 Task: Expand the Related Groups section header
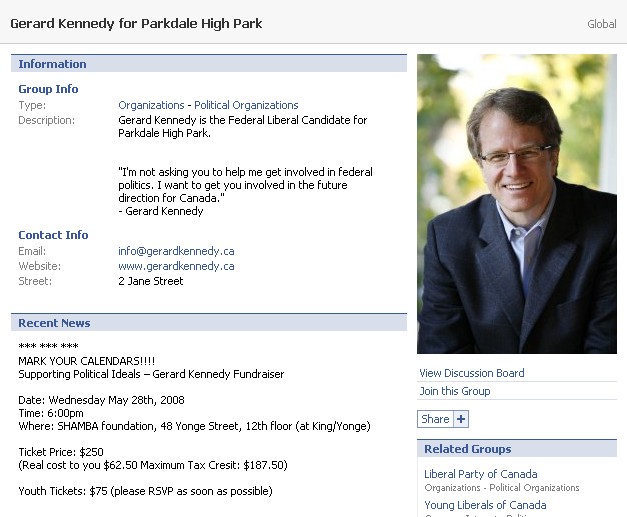[467, 449]
